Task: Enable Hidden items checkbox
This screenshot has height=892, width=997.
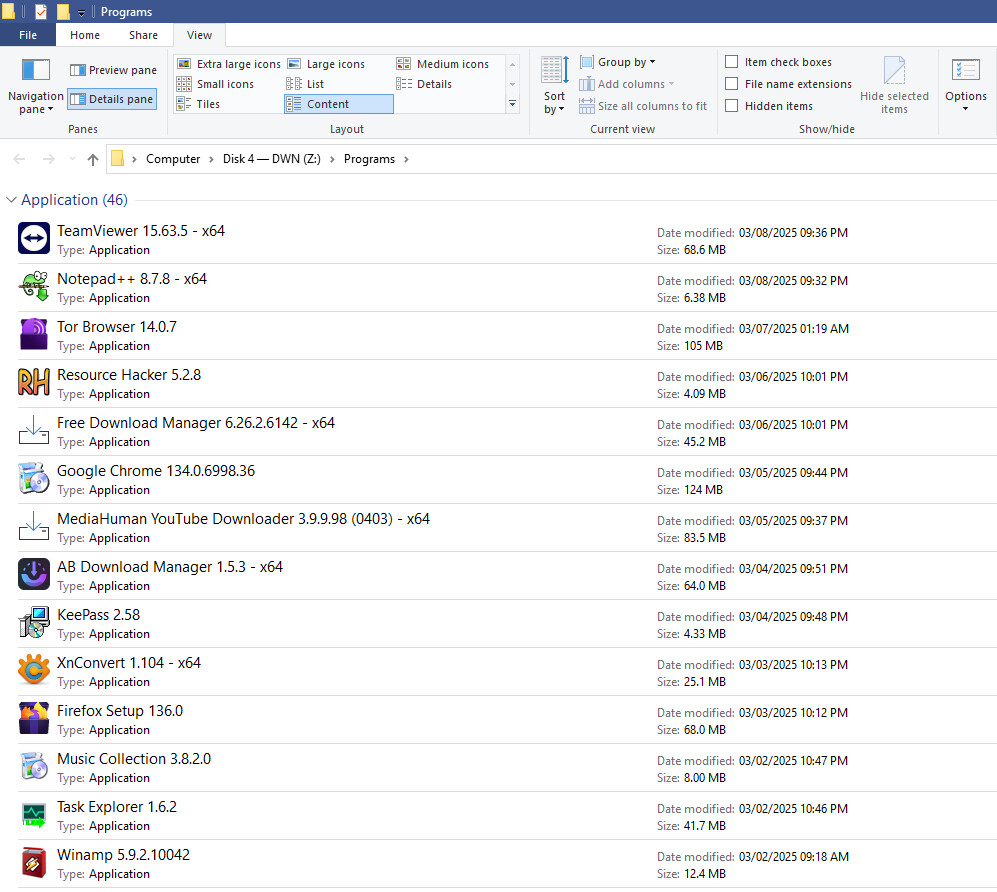Action: tap(732, 106)
